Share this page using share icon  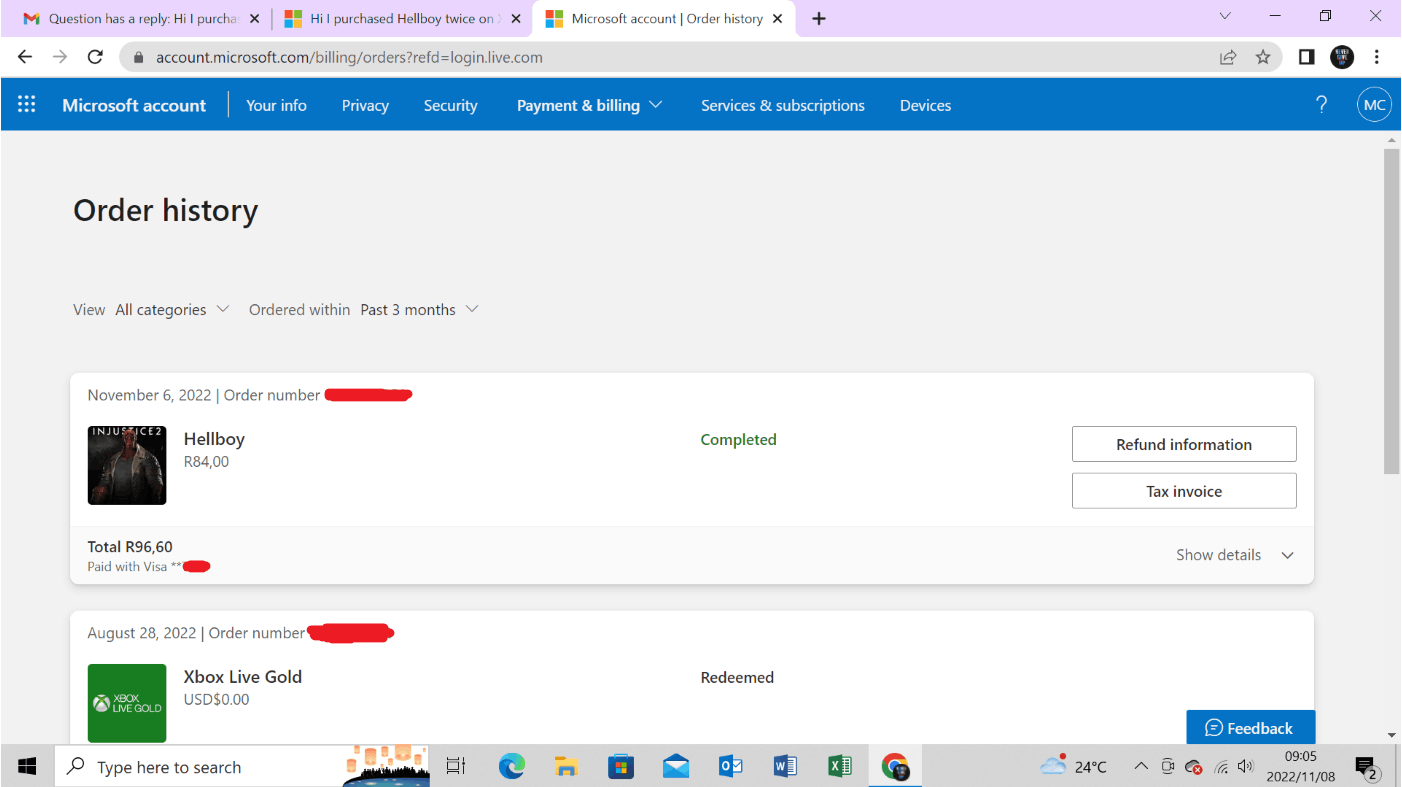(1228, 57)
